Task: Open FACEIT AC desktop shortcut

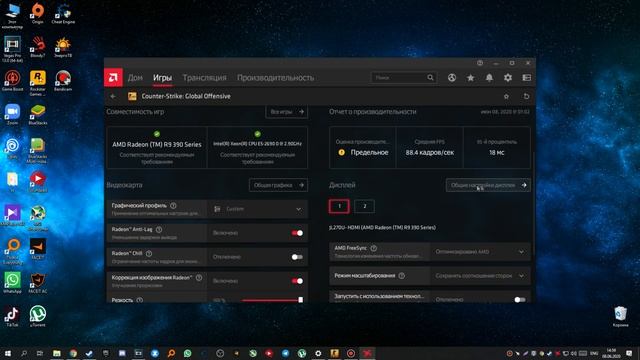Action: pos(38,282)
